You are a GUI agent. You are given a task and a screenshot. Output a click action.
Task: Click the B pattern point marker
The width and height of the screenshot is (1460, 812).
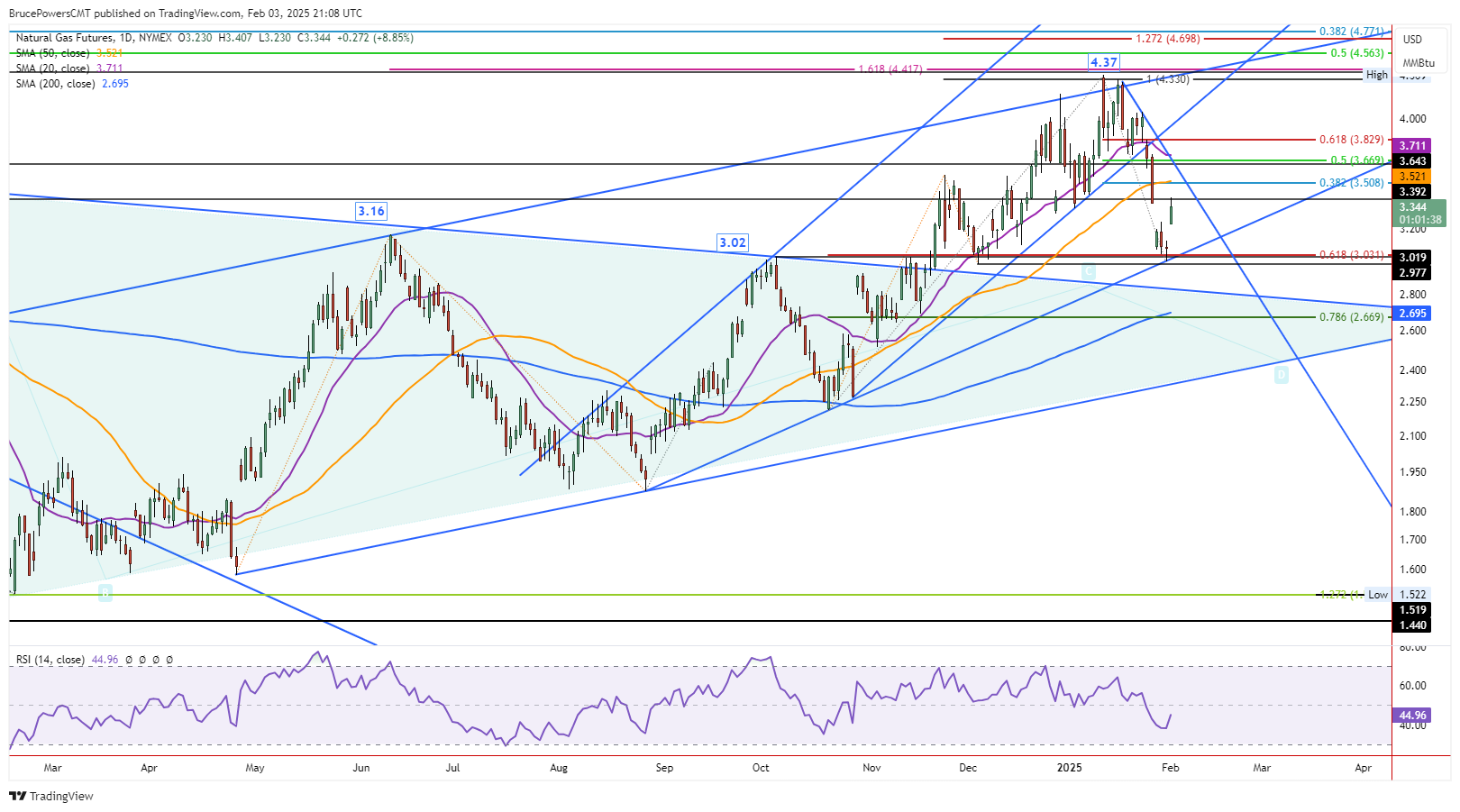pos(105,592)
